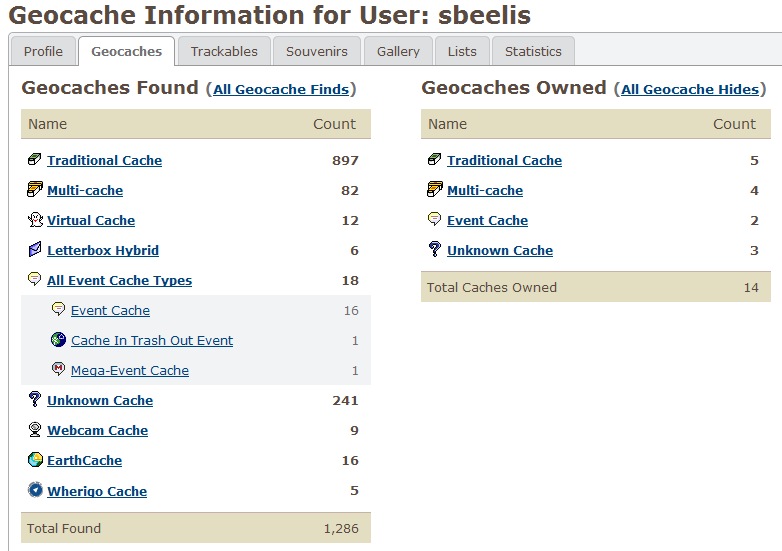Open Unknown Cache link under Geocaches Owned
Image resolution: width=782 pixels, height=551 pixels.
click(500, 250)
